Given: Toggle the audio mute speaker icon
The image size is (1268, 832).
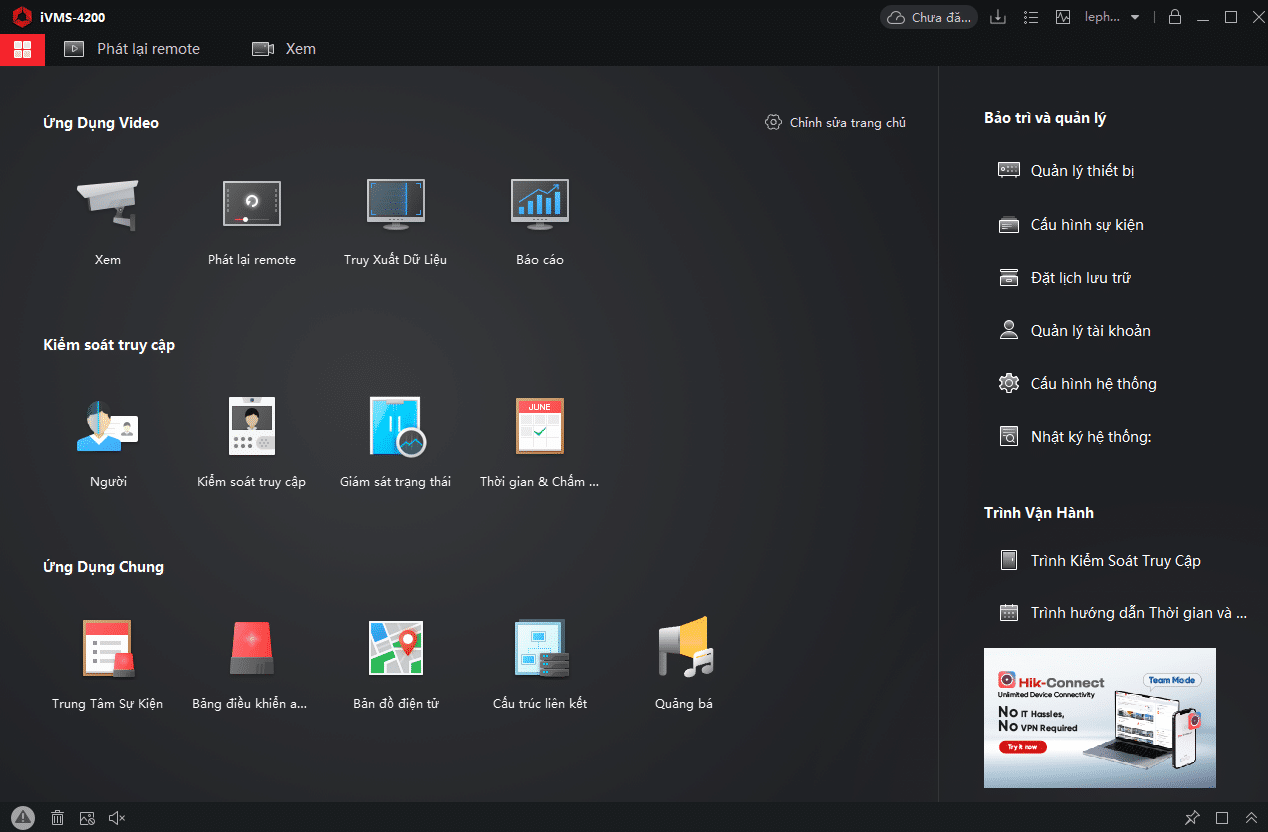Looking at the screenshot, I should point(117,818).
